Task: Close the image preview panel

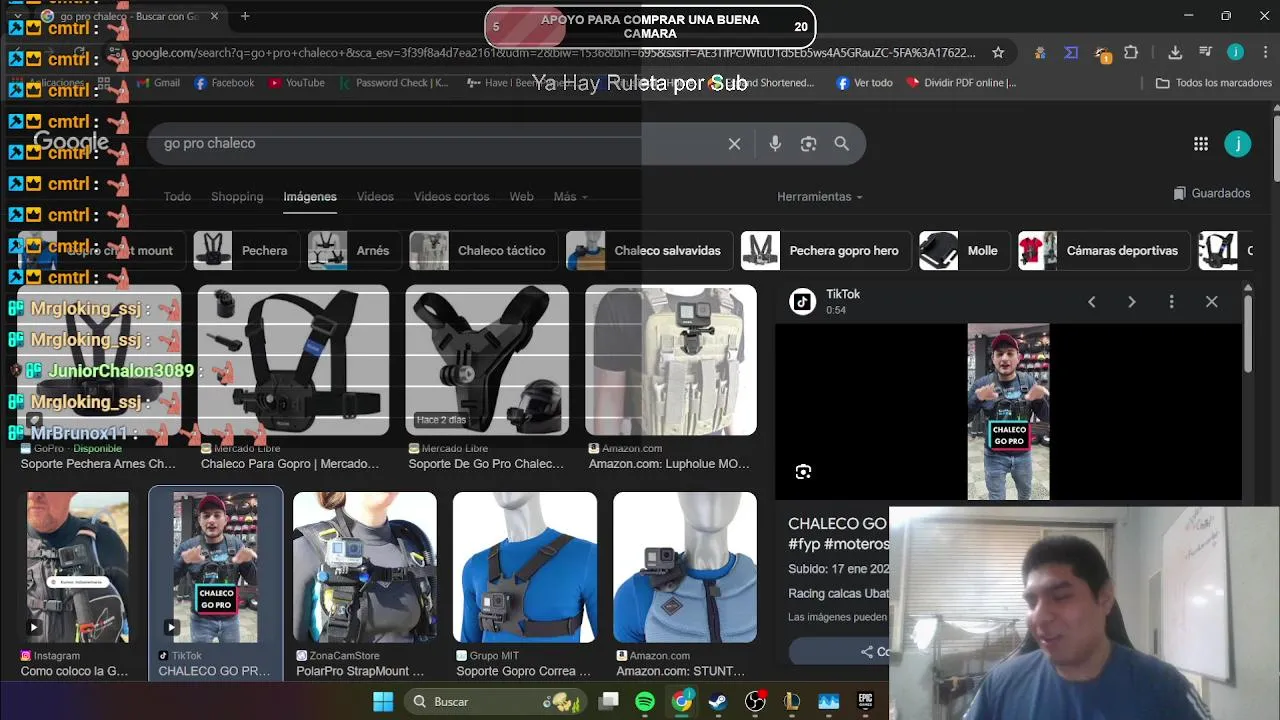Action: [1212, 302]
